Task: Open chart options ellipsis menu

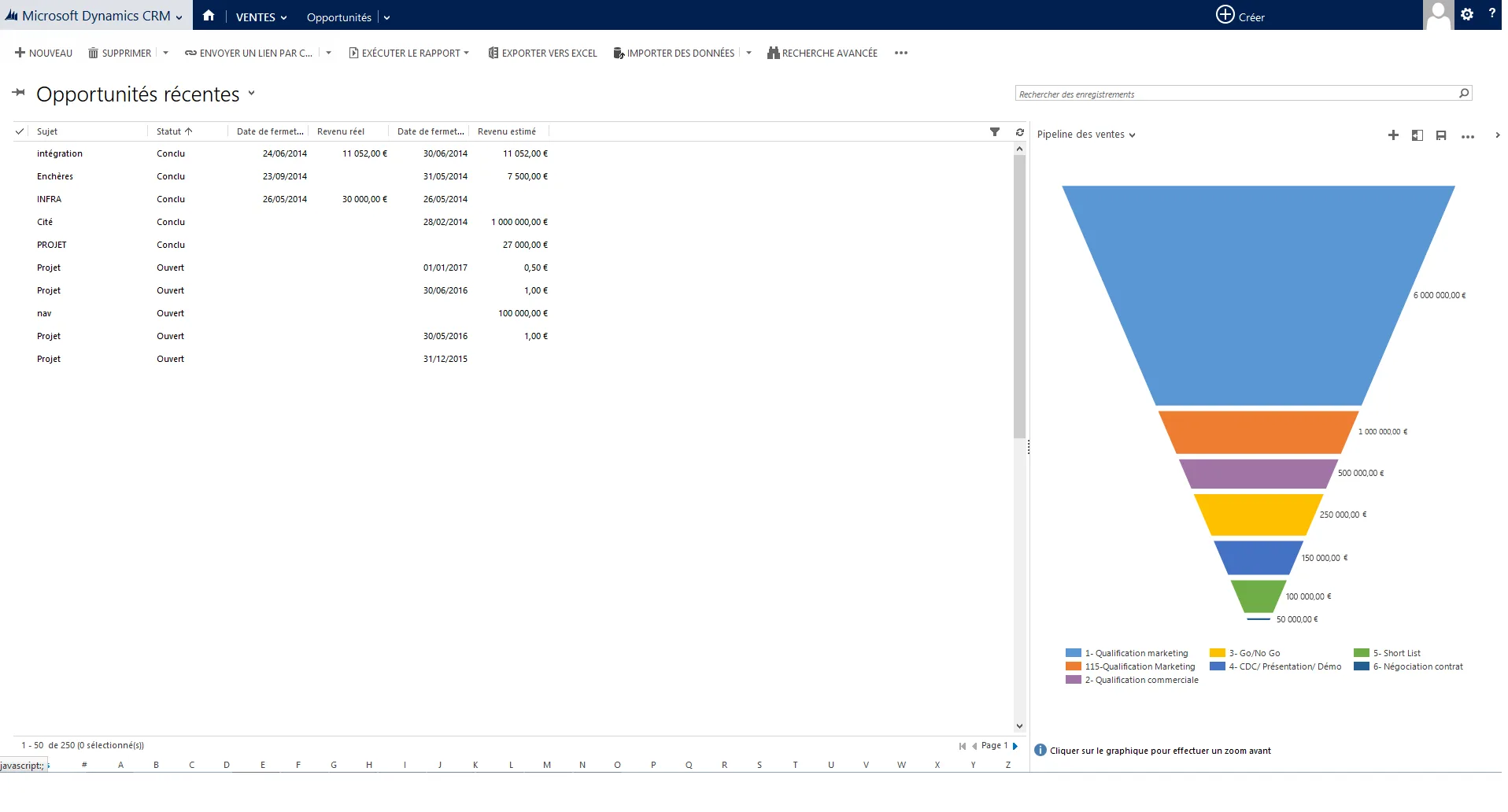Action: (1468, 136)
